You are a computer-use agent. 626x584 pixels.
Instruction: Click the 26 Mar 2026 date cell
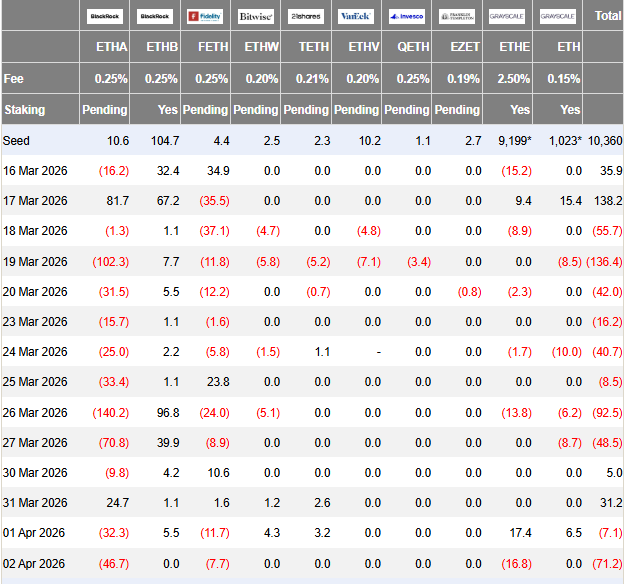[35, 412]
